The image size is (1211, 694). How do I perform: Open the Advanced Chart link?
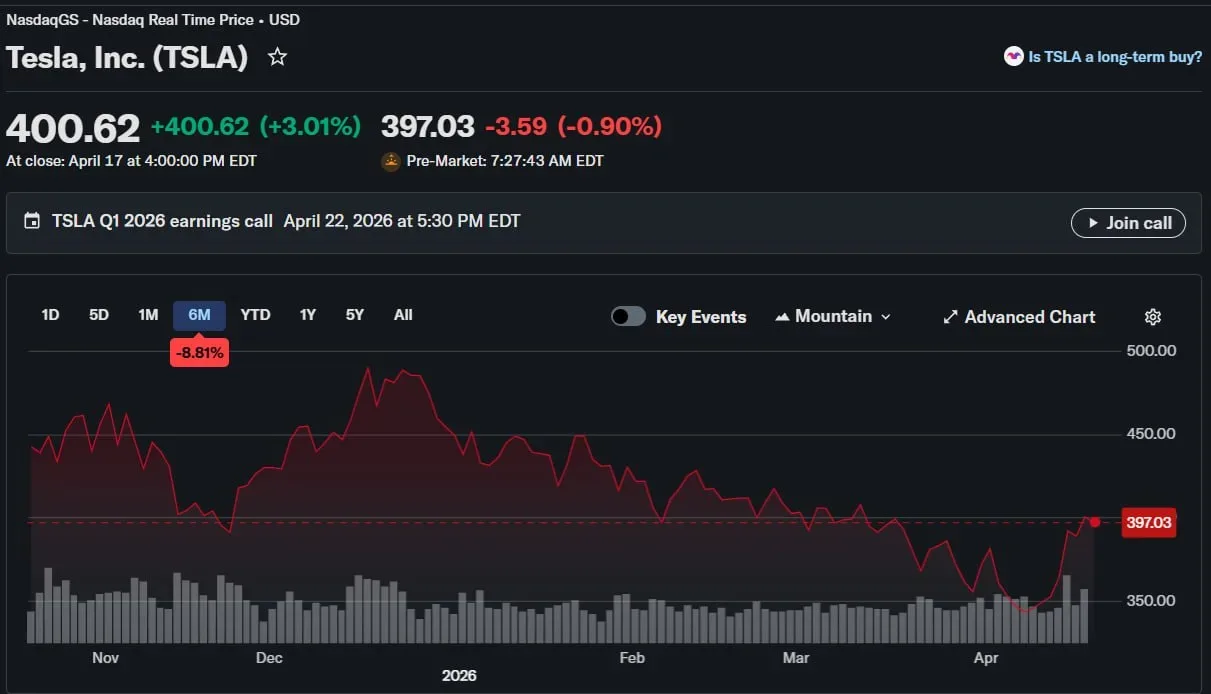[1029, 317]
